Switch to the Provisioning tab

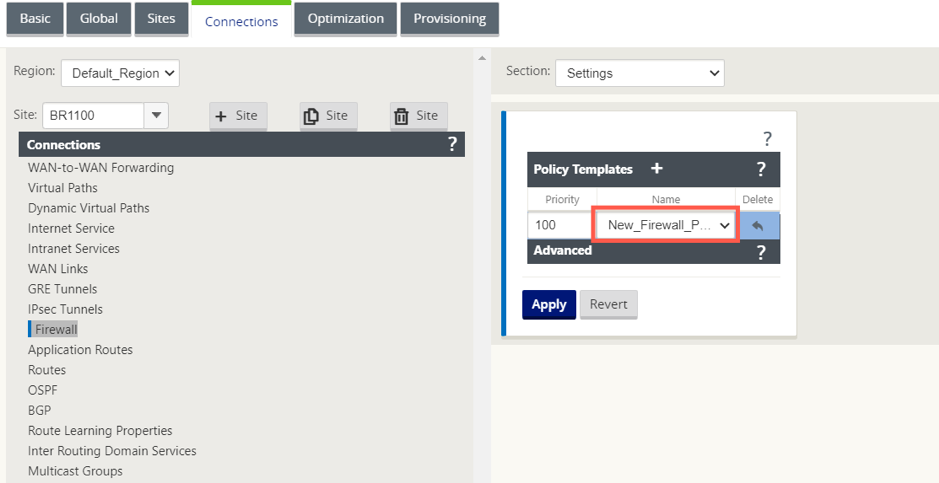coord(449,19)
